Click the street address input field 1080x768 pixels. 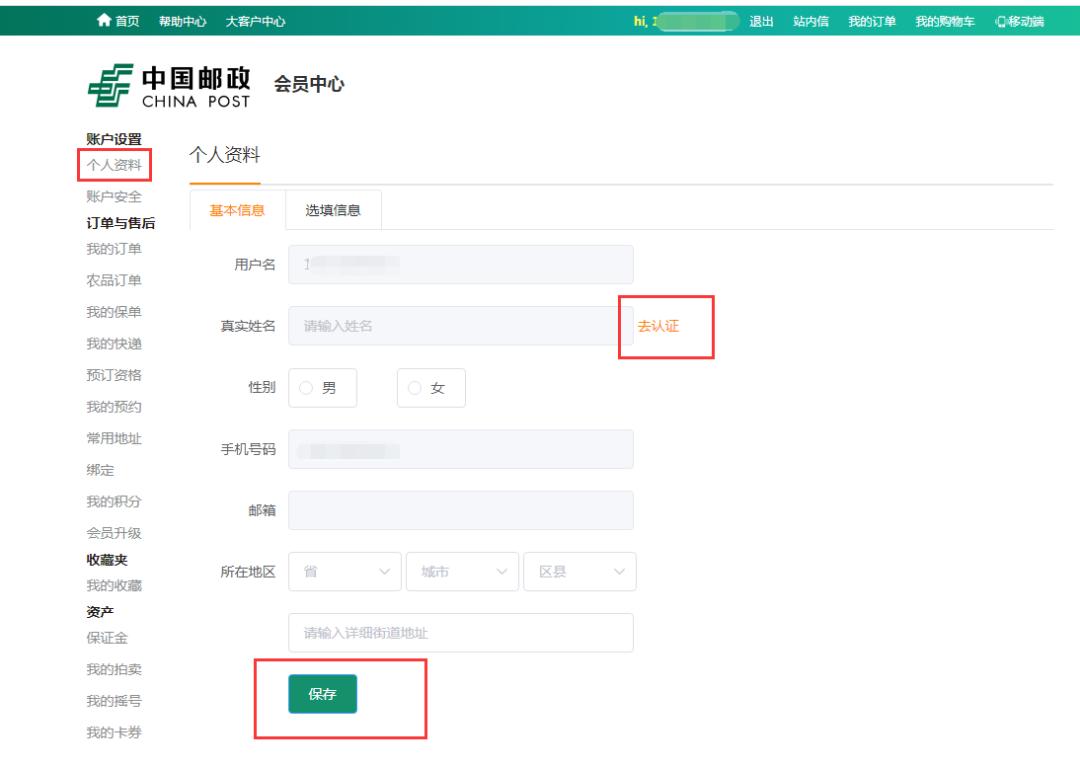click(460, 632)
